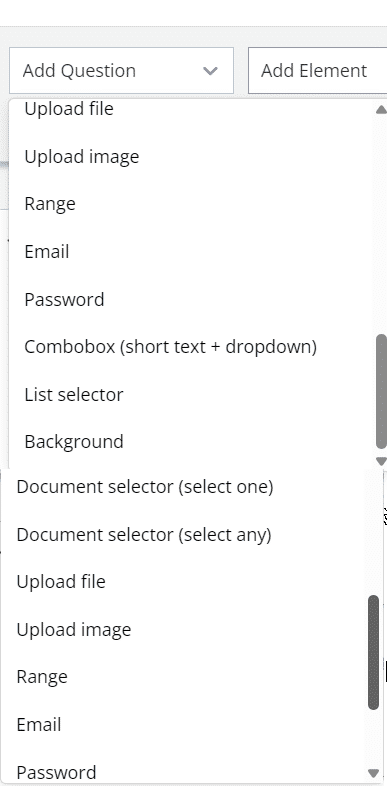
Task: Click scroll-down arrow in the Document selector list
Action: pos(373,772)
